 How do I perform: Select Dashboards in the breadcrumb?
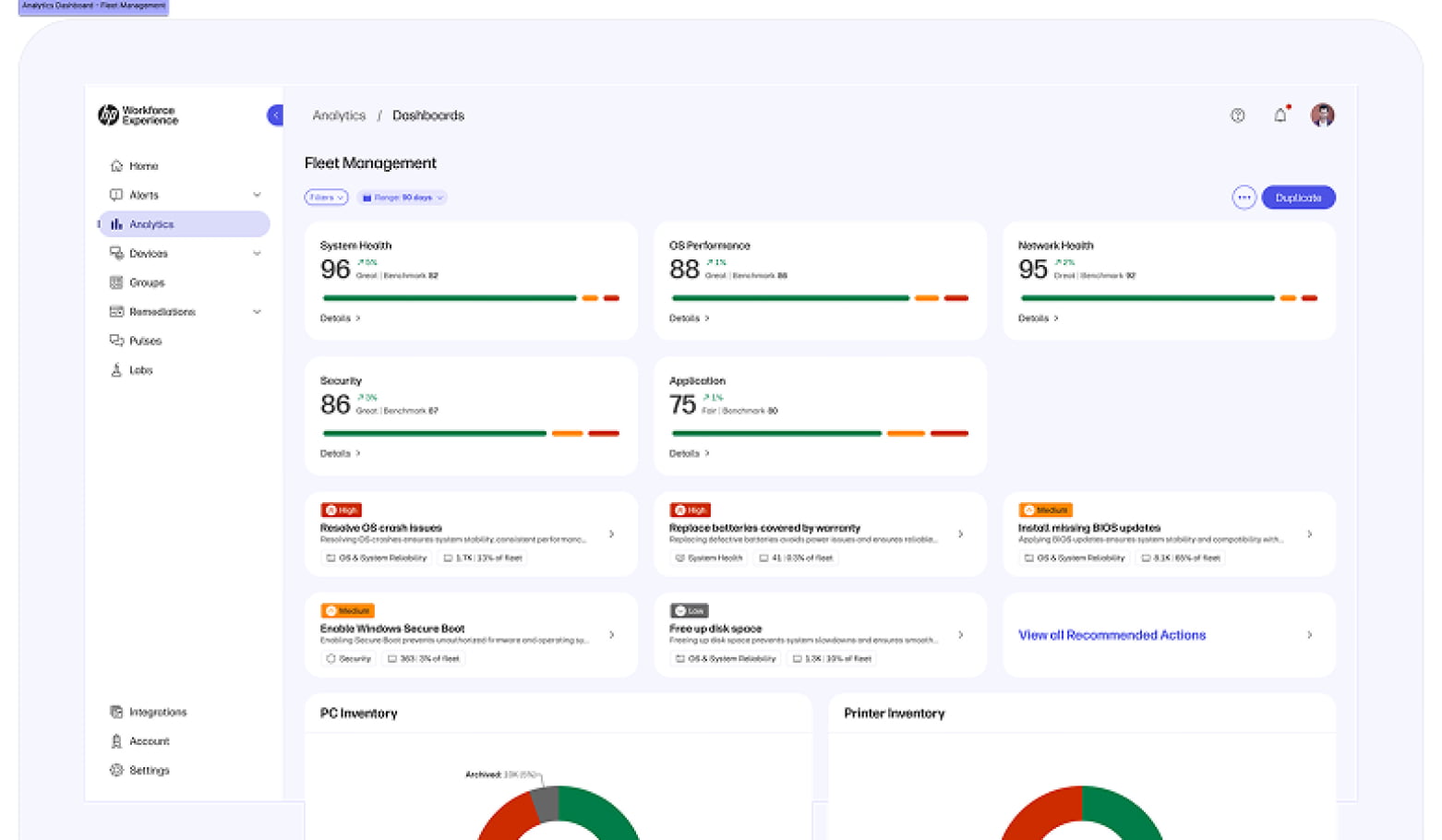click(427, 114)
